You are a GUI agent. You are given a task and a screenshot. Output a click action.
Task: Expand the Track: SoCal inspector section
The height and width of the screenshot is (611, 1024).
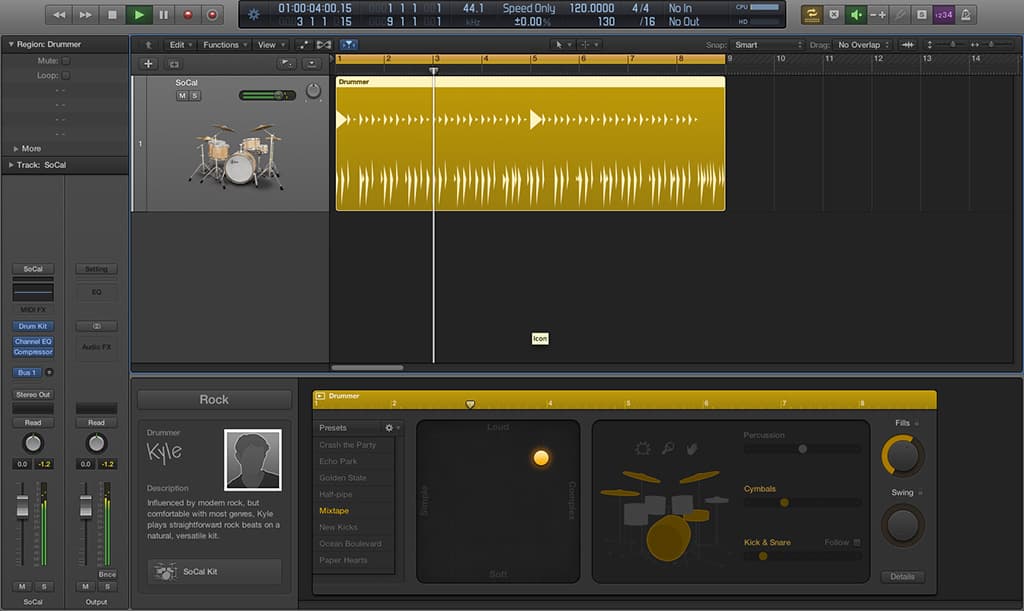(11, 165)
